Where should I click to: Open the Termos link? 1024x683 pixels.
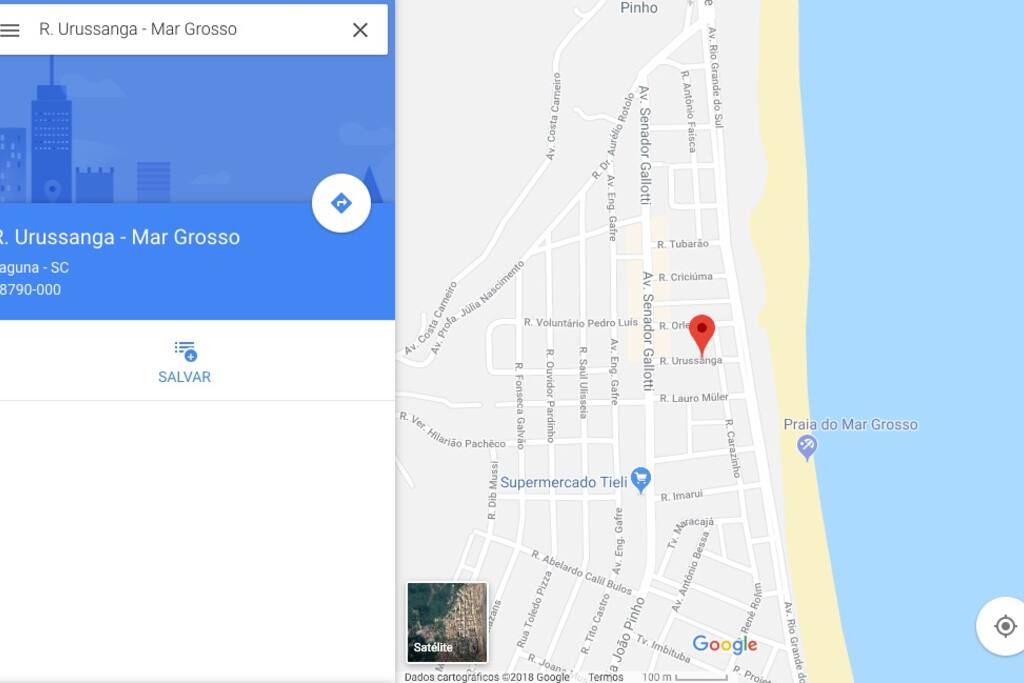[x=605, y=677]
